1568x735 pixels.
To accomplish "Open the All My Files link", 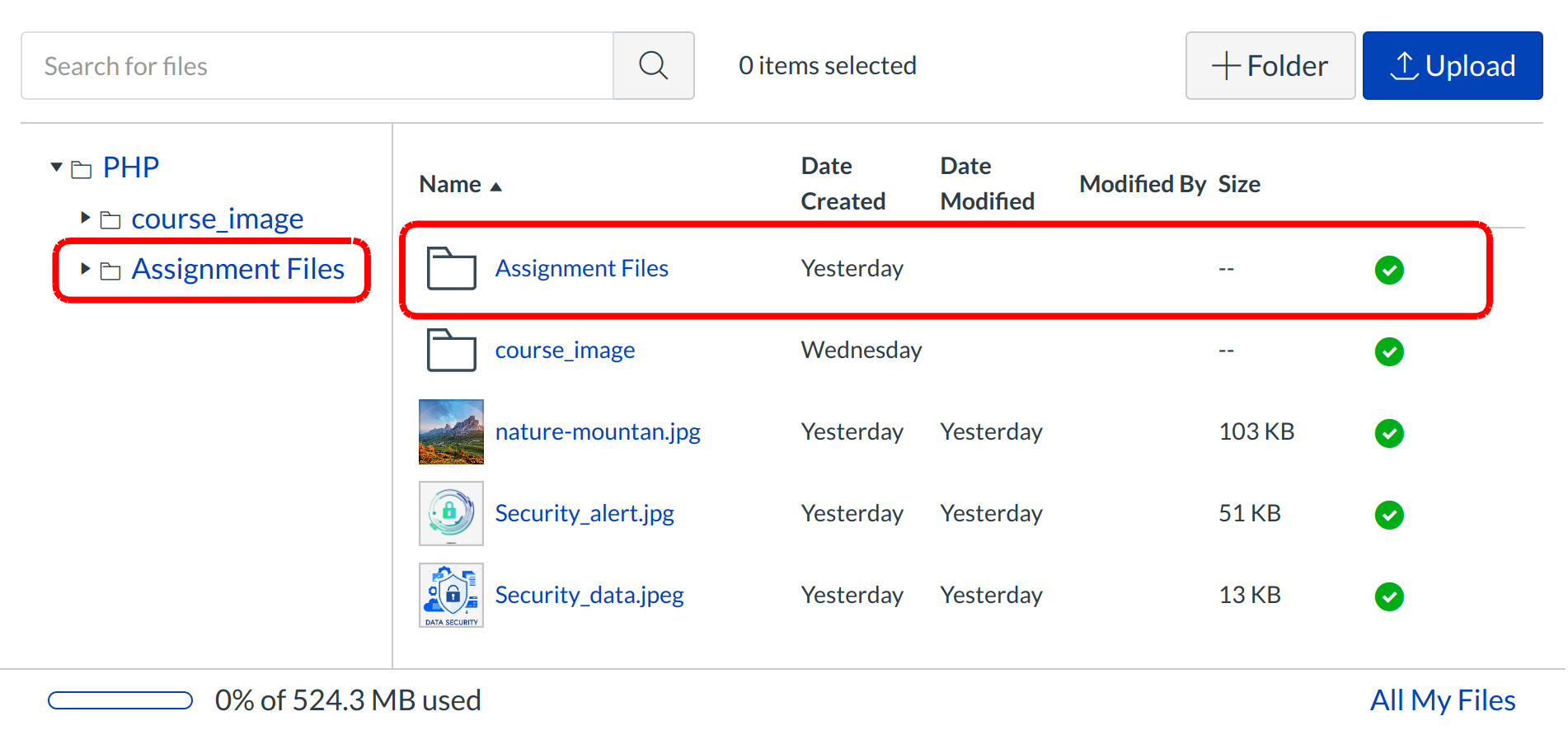I will (1442, 700).
